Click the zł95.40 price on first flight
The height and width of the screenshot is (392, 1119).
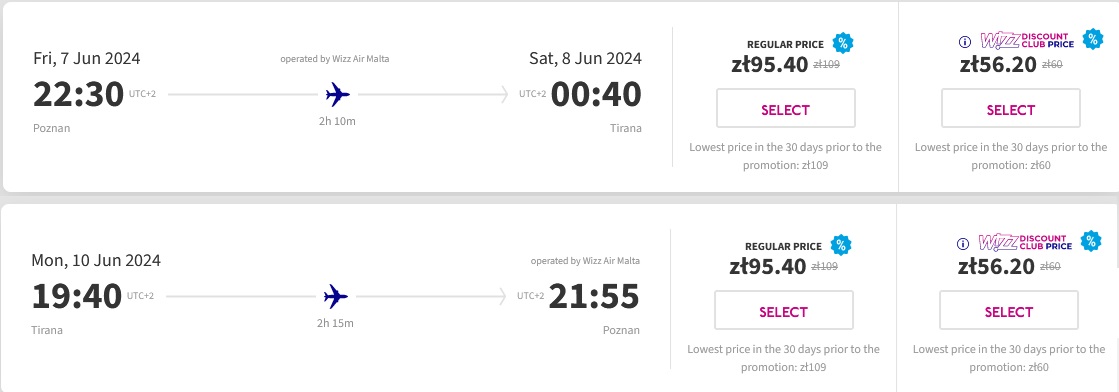point(770,64)
